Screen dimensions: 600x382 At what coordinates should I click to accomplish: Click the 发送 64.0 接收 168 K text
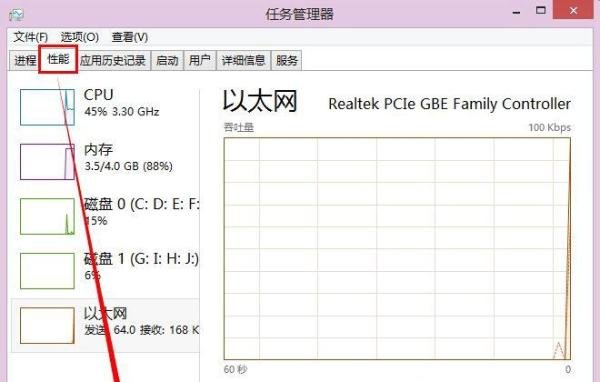(x=142, y=330)
